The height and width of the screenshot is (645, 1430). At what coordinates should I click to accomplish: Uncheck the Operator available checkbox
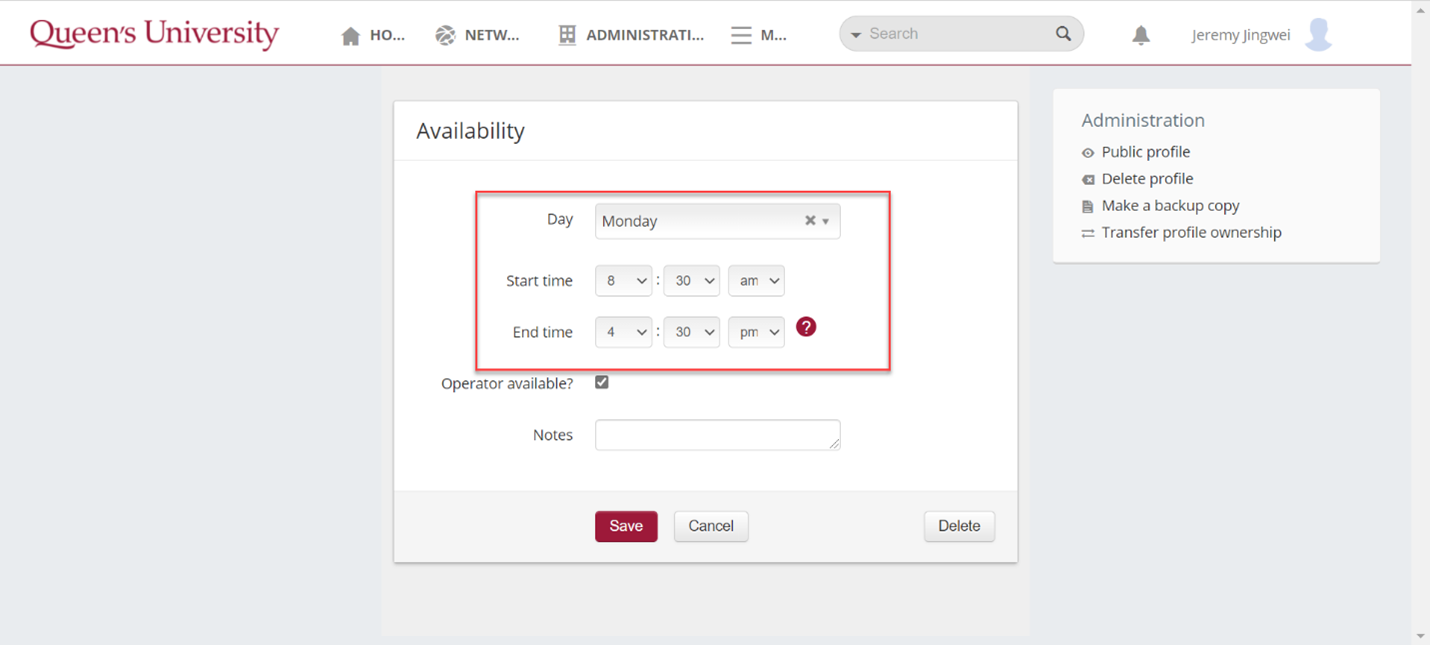(602, 382)
